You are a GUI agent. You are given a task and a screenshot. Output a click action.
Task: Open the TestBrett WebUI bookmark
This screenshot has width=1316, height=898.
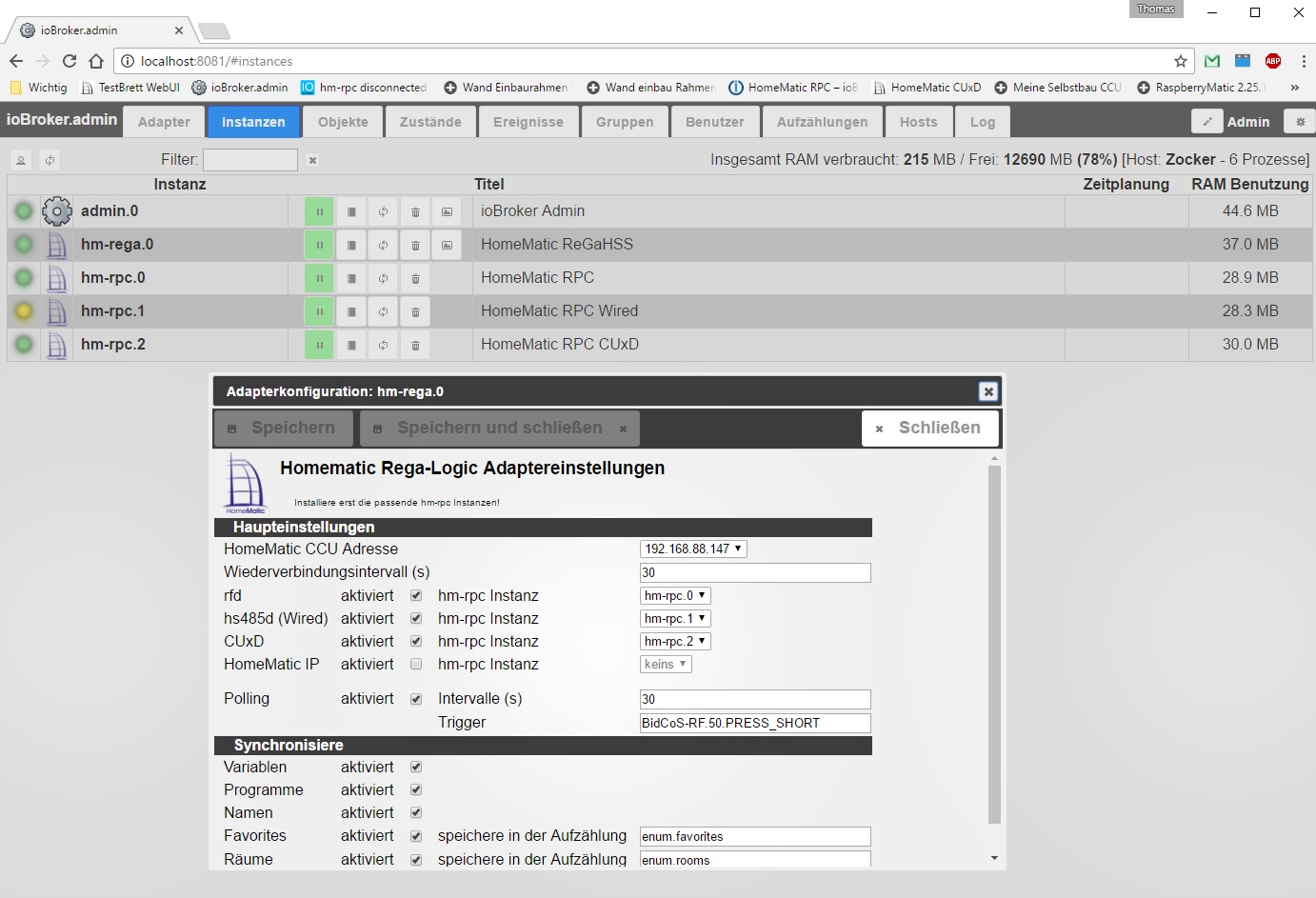[x=130, y=88]
